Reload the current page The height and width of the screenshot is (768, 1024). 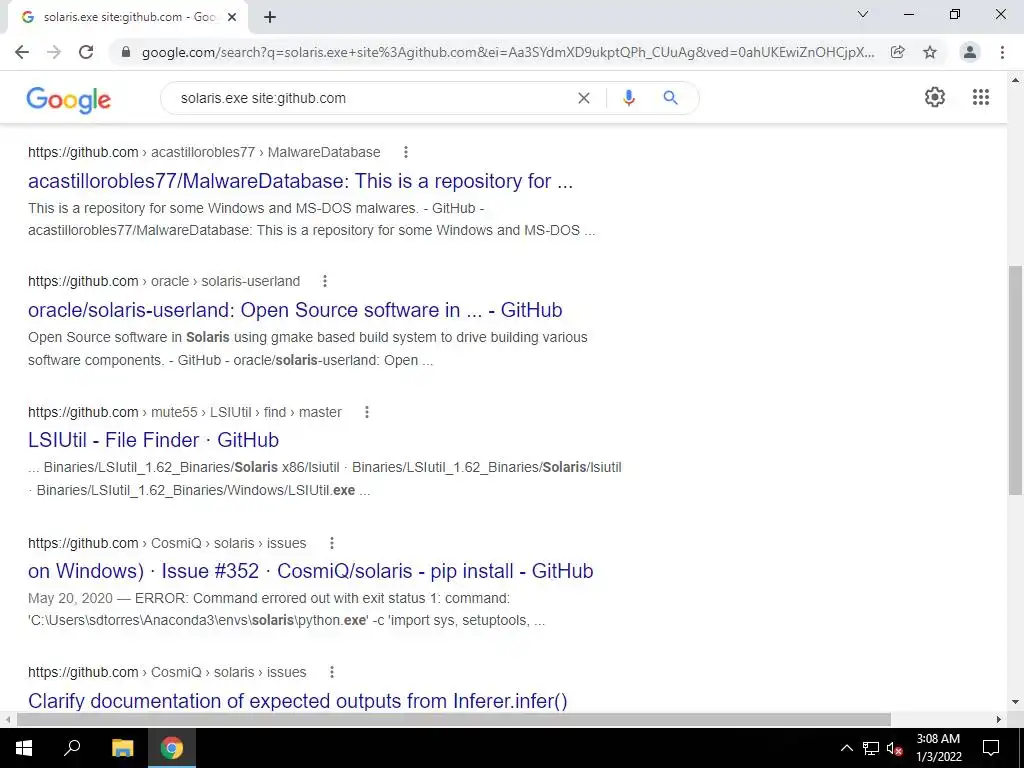[x=86, y=52]
